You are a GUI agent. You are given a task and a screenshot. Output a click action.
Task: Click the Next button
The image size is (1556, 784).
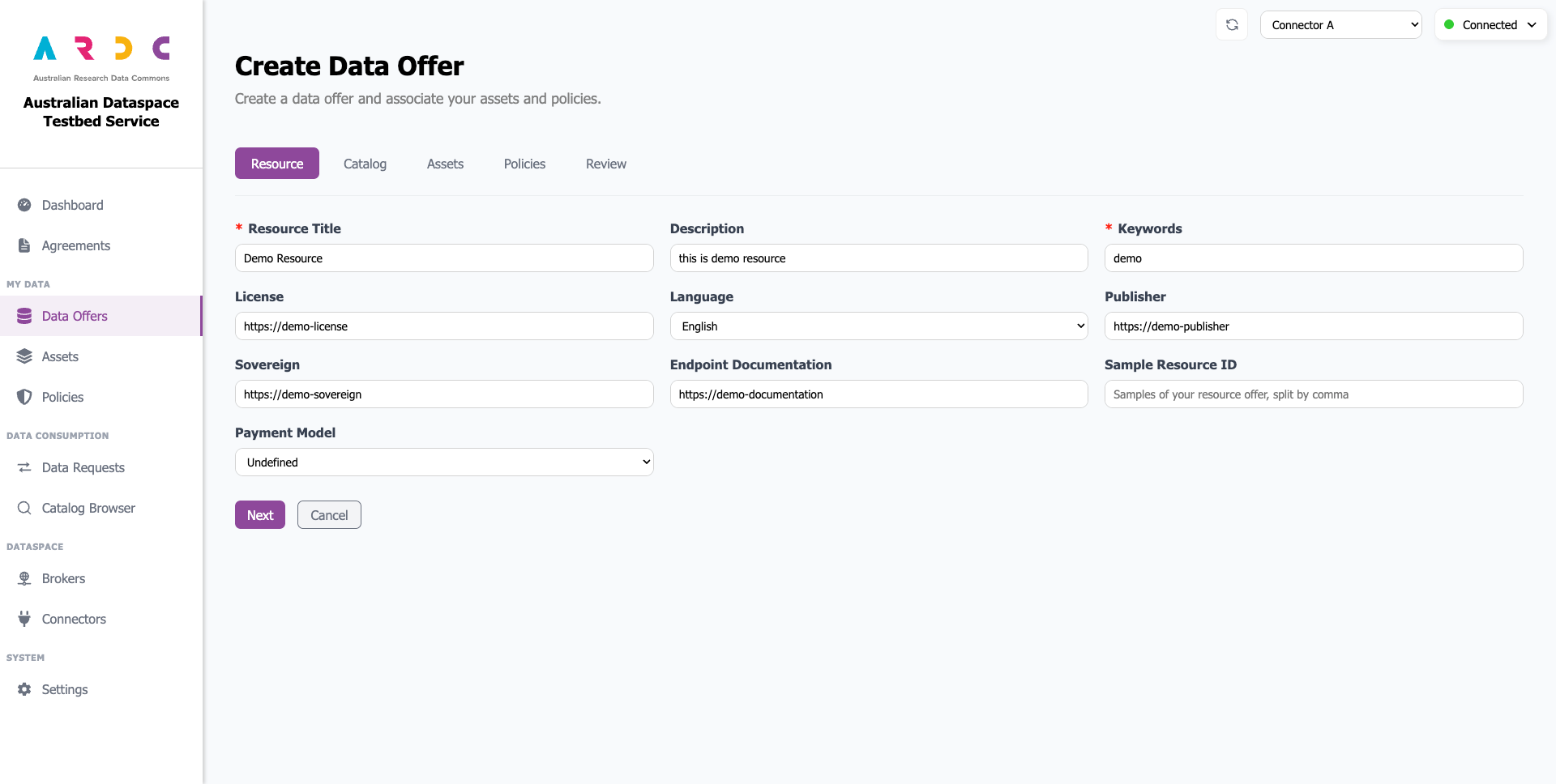(x=260, y=515)
